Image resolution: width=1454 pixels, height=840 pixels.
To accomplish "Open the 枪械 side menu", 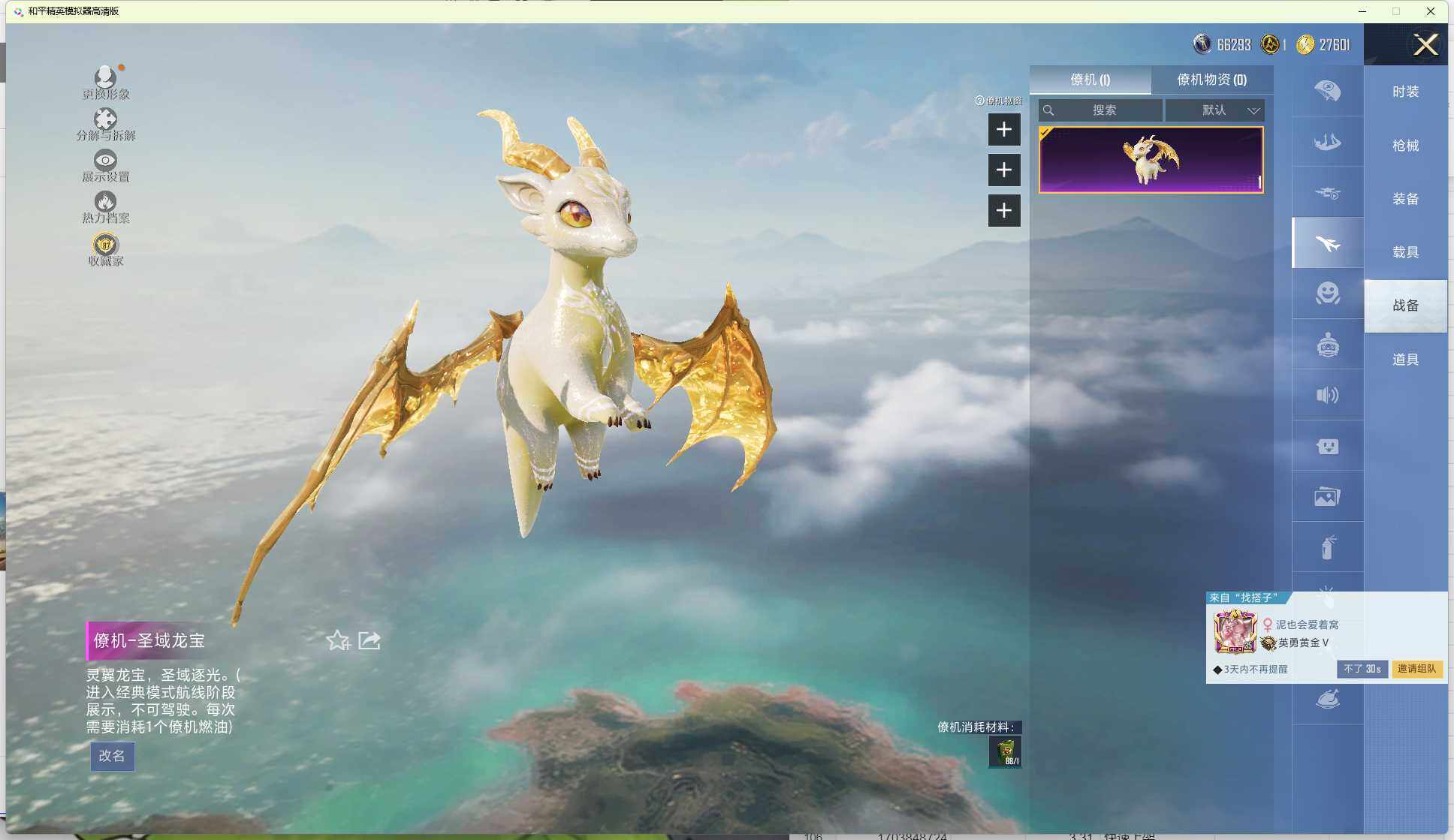I will pyautogui.click(x=1404, y=146).
